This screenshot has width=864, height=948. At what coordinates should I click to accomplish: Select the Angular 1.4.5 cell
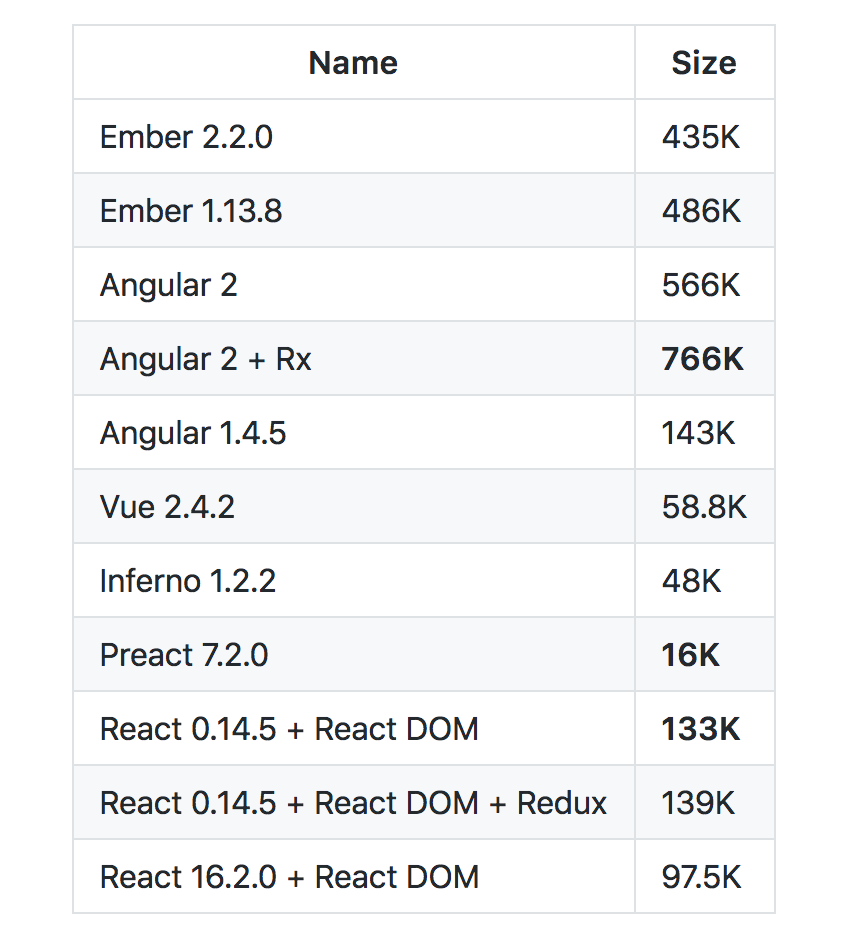pyautogui.click(x=193, y=433)
